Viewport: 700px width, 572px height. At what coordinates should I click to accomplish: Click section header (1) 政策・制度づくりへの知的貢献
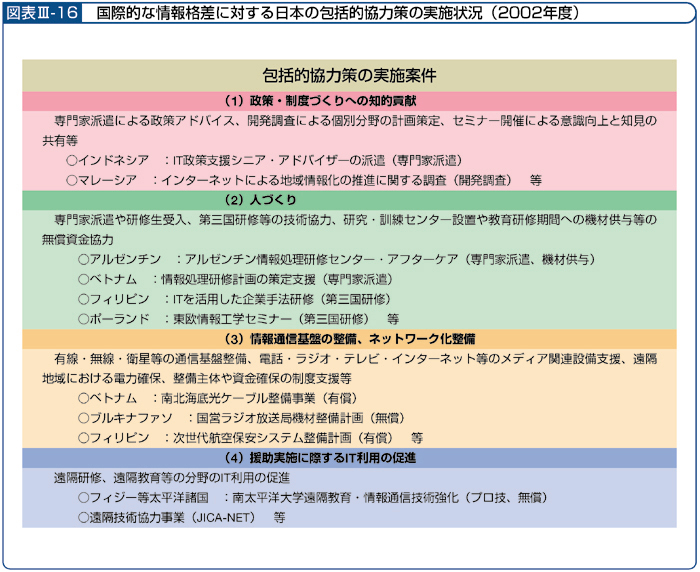pyautogui.click(x=320, y=101)
